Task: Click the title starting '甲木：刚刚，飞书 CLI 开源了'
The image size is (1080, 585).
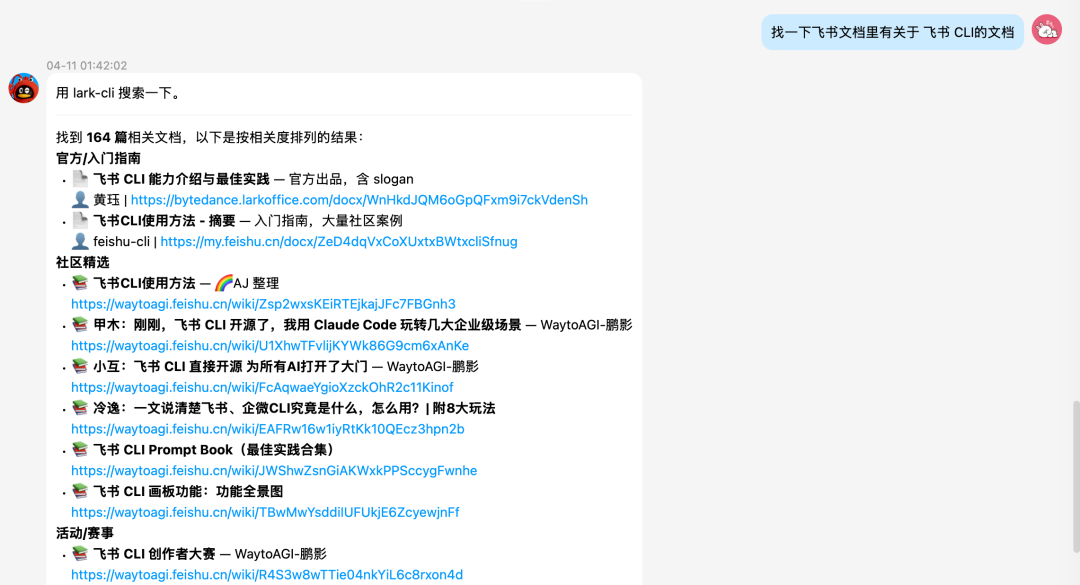Action: tap(307, 325)
